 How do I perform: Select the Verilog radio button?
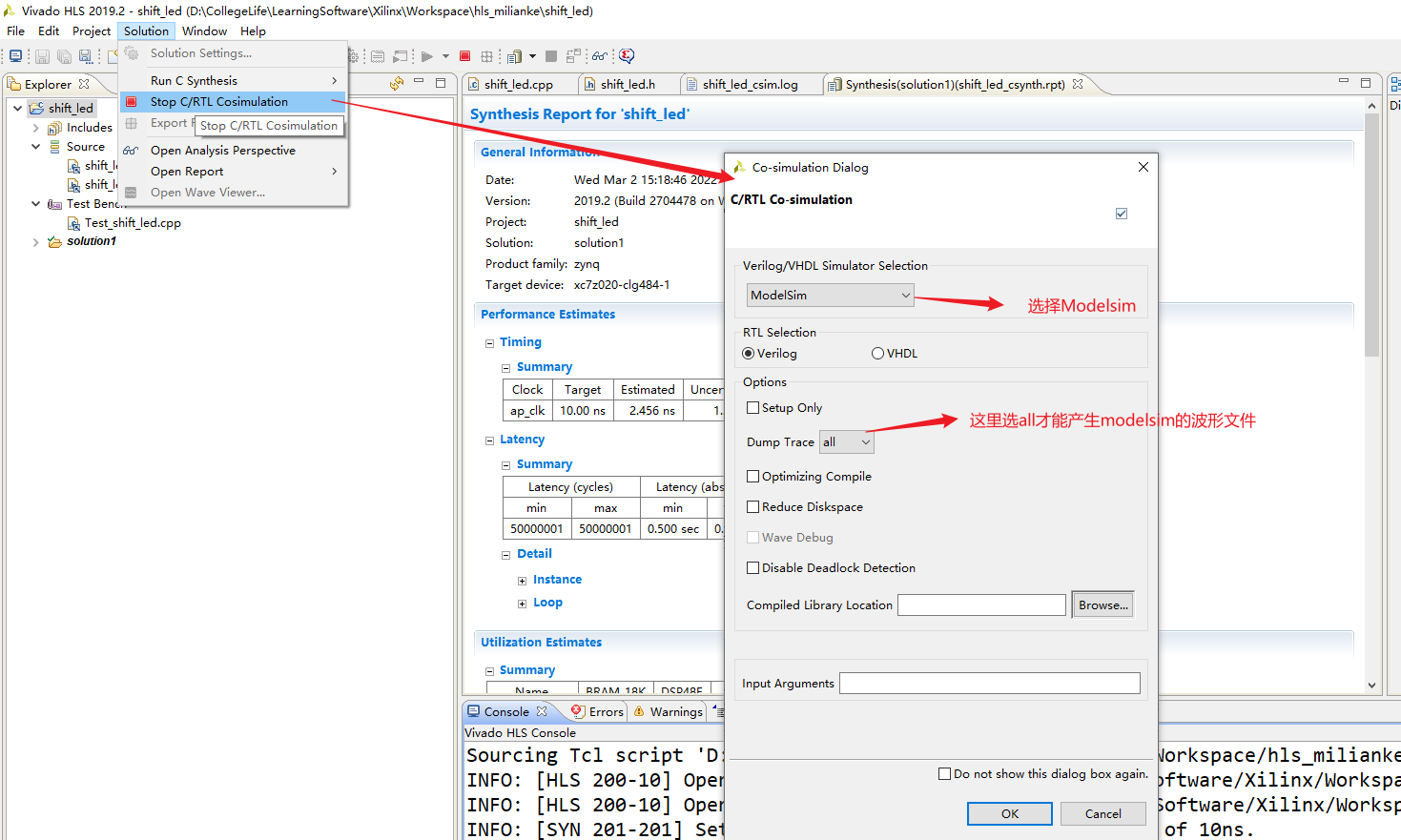click(x=749, y=354)
